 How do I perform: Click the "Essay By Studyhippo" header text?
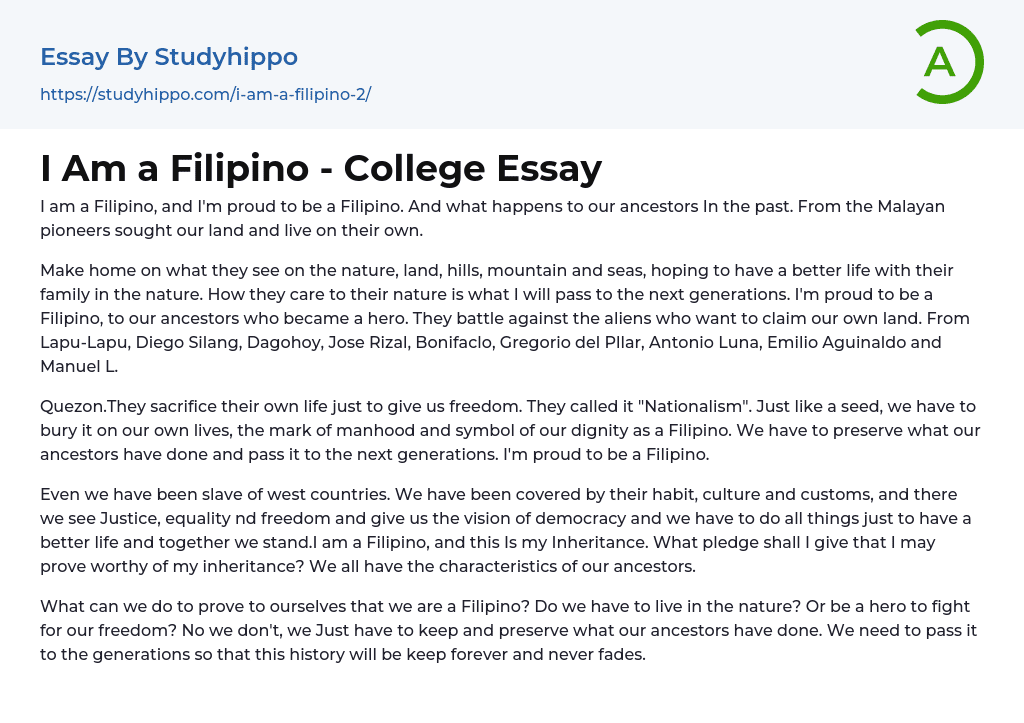click(x=169, y=57)
